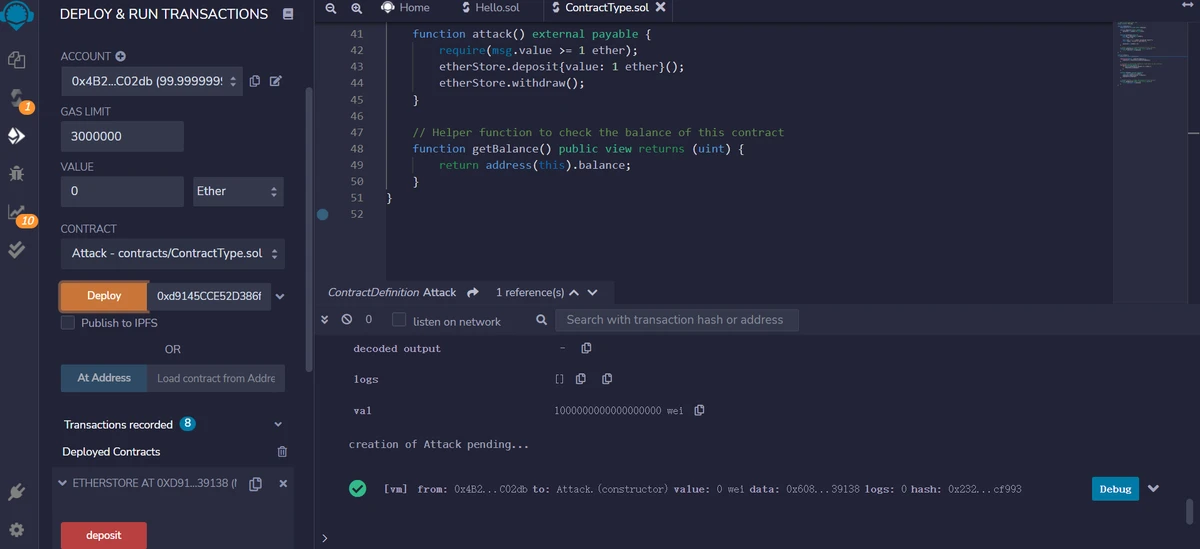Image resolution: width=1200 pixels, height=549 pixels.
Task: Click the transaction hash search field
Action: [x=677, y=320]
